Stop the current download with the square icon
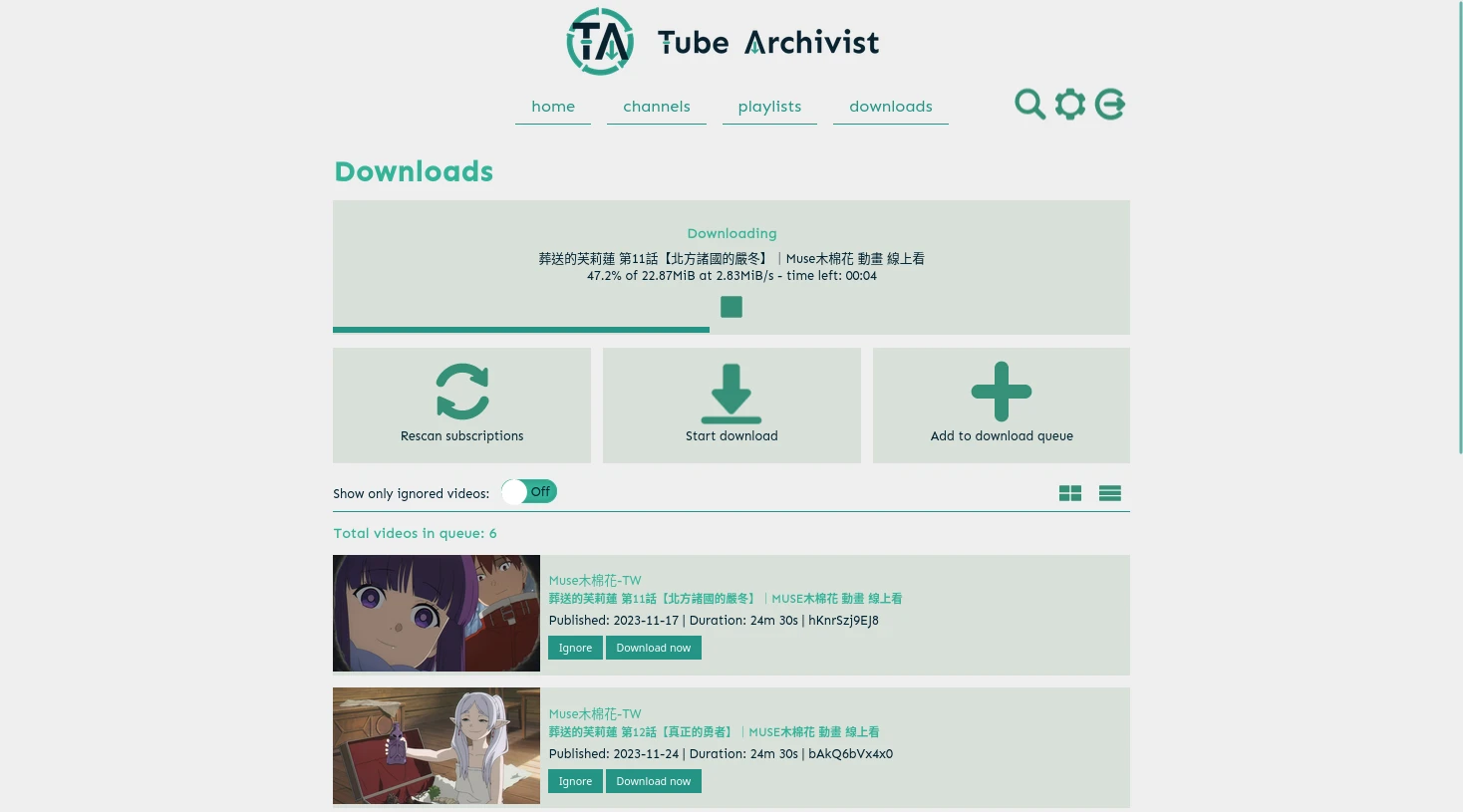1463x812 pixels. [x=731, y=307]
